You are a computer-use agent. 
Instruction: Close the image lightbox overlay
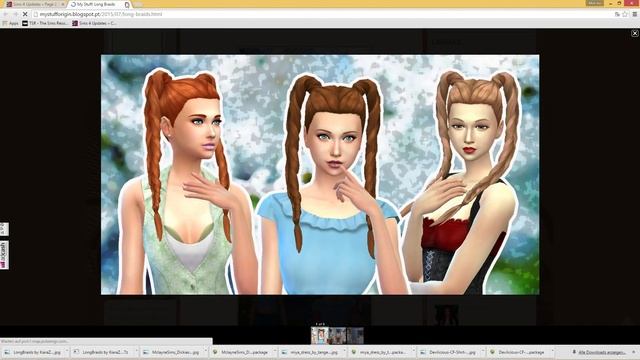click(635, 33)
